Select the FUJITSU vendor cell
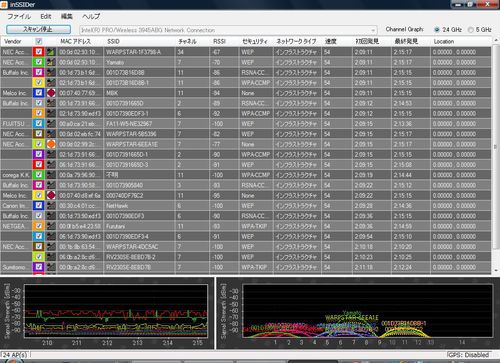The image size is (500, 363). click(17, 124)
